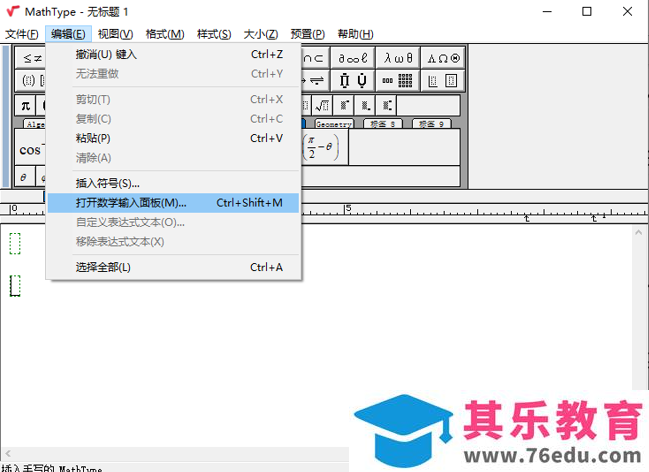
Task: Click the second empty equation slot
Action: click(x=15, y=286)
